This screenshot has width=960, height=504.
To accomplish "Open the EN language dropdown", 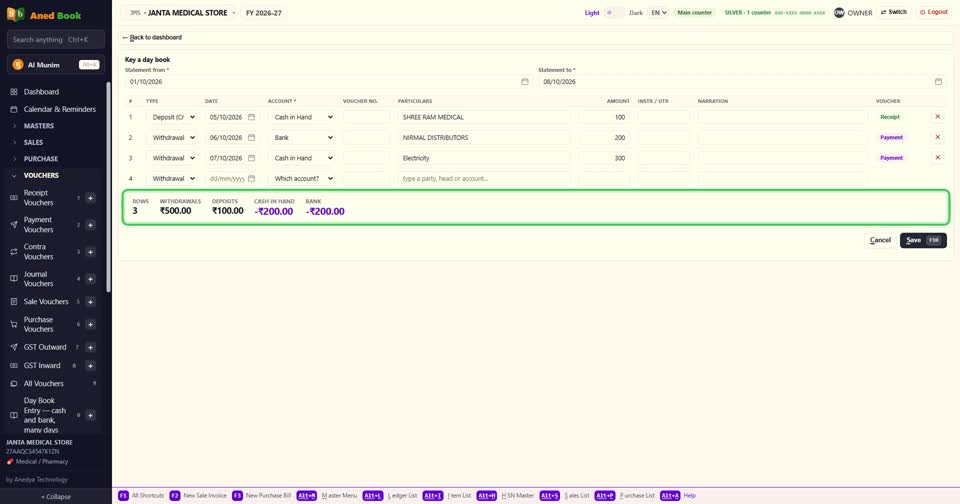I will [659, 12].
